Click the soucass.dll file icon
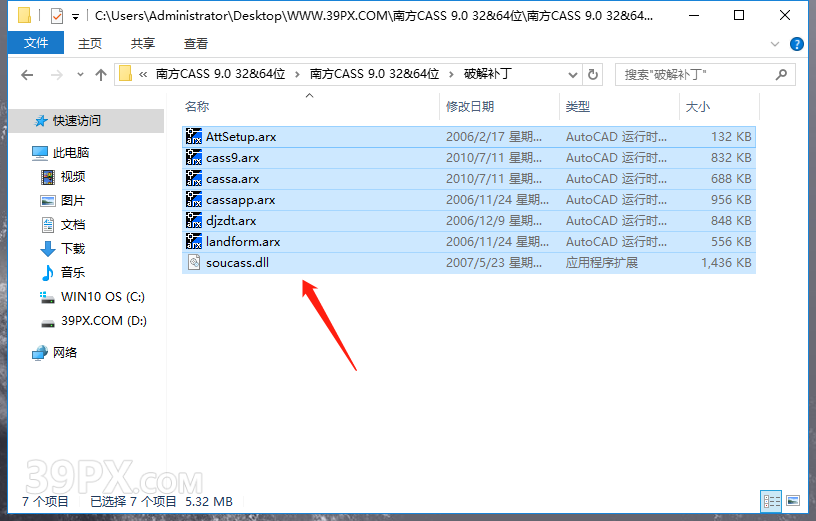Image resolution: width=816 pixels, height=521 pixels. click(194, 262)
